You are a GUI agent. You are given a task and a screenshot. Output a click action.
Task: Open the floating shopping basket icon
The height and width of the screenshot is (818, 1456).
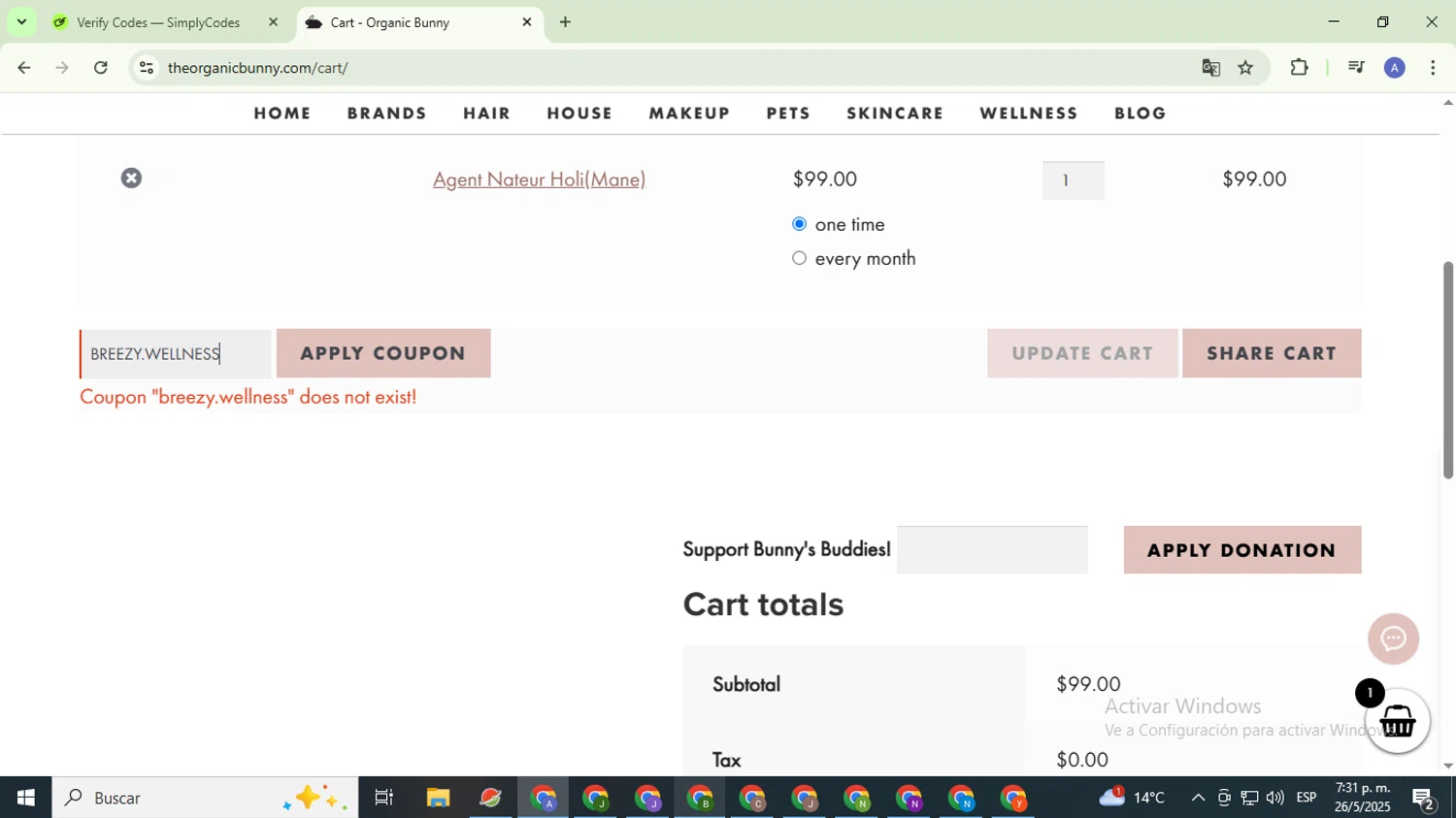coord(1398,721)
